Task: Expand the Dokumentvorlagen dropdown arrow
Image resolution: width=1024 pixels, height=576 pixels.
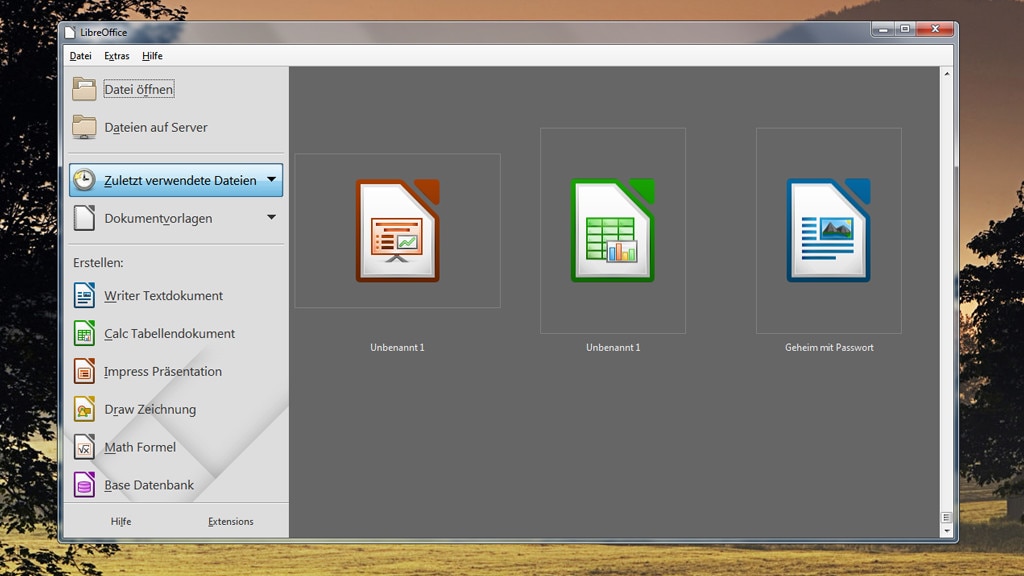Action: coord(271,217)
